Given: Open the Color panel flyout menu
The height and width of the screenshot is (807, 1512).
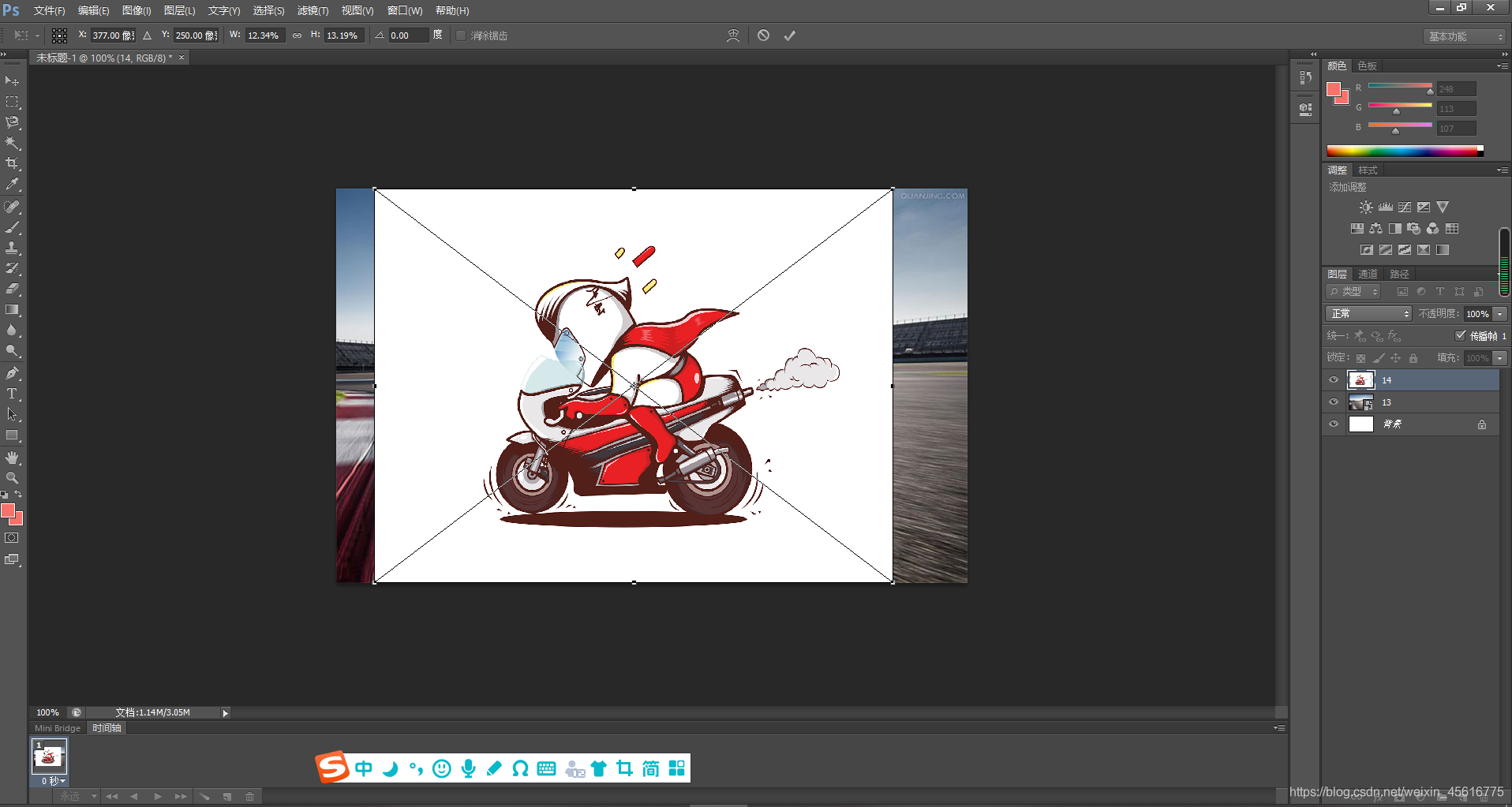Looking at the screenshot, I should 1503,66.
